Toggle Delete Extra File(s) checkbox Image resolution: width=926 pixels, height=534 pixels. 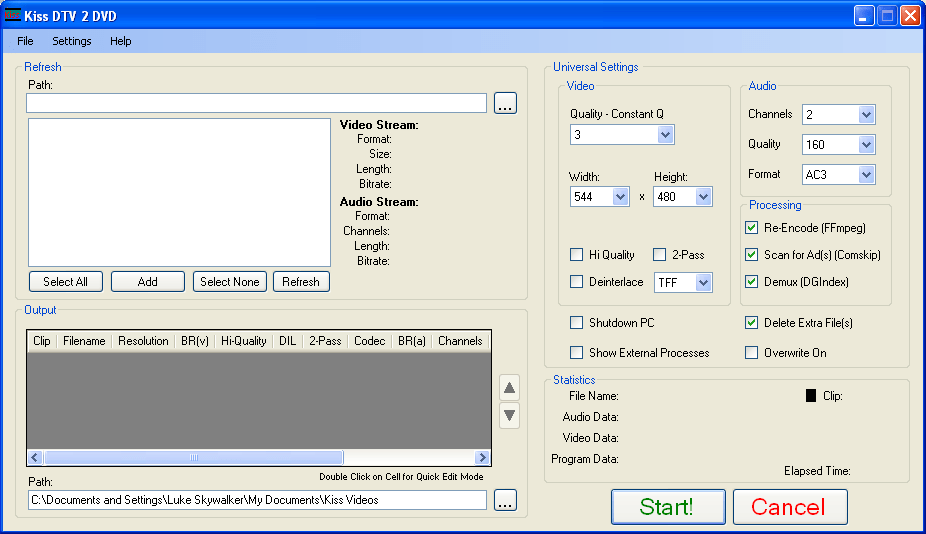tap(751, 323)
